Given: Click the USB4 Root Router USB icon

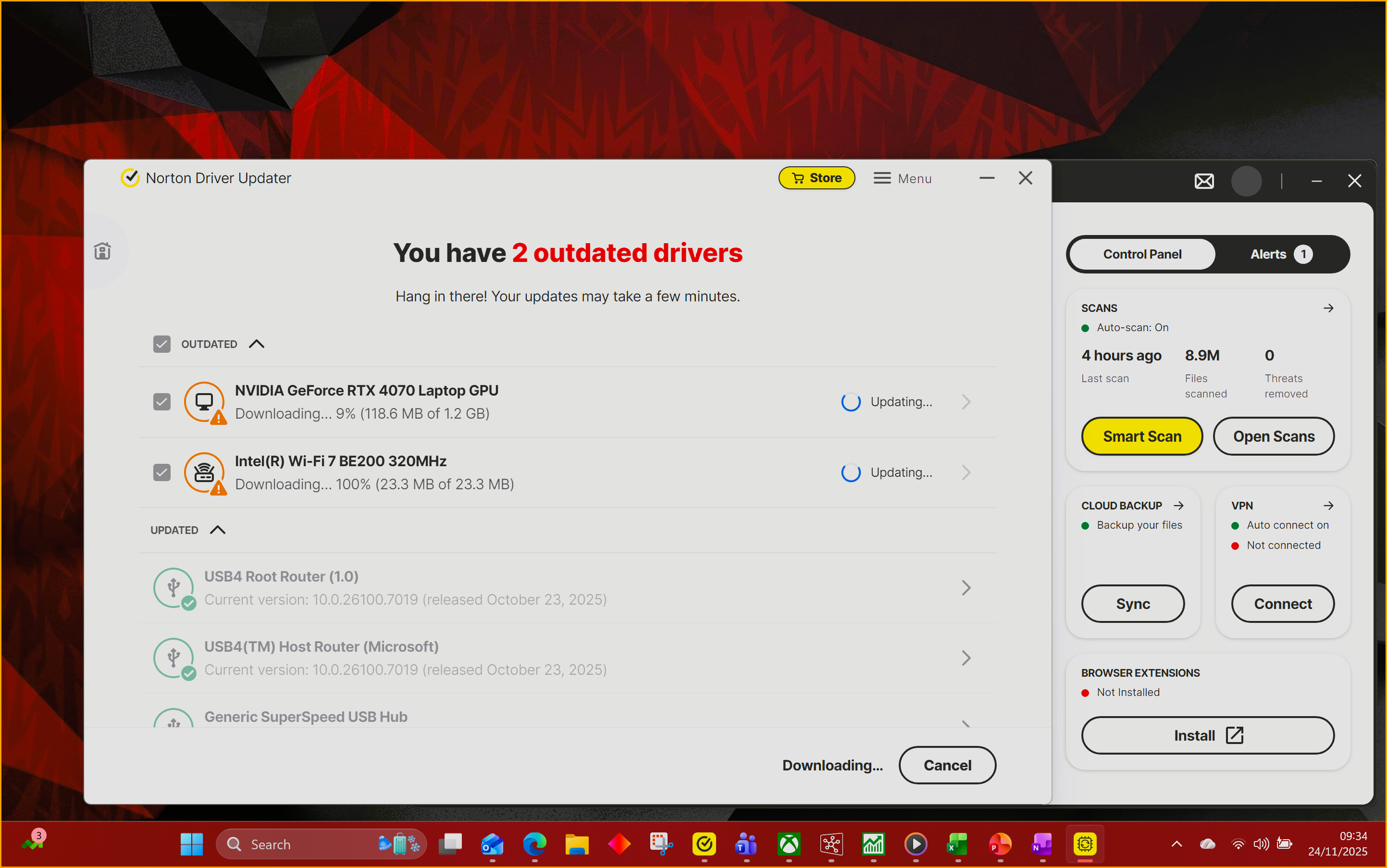Looking at the screenshot, I should click(173, 587).
